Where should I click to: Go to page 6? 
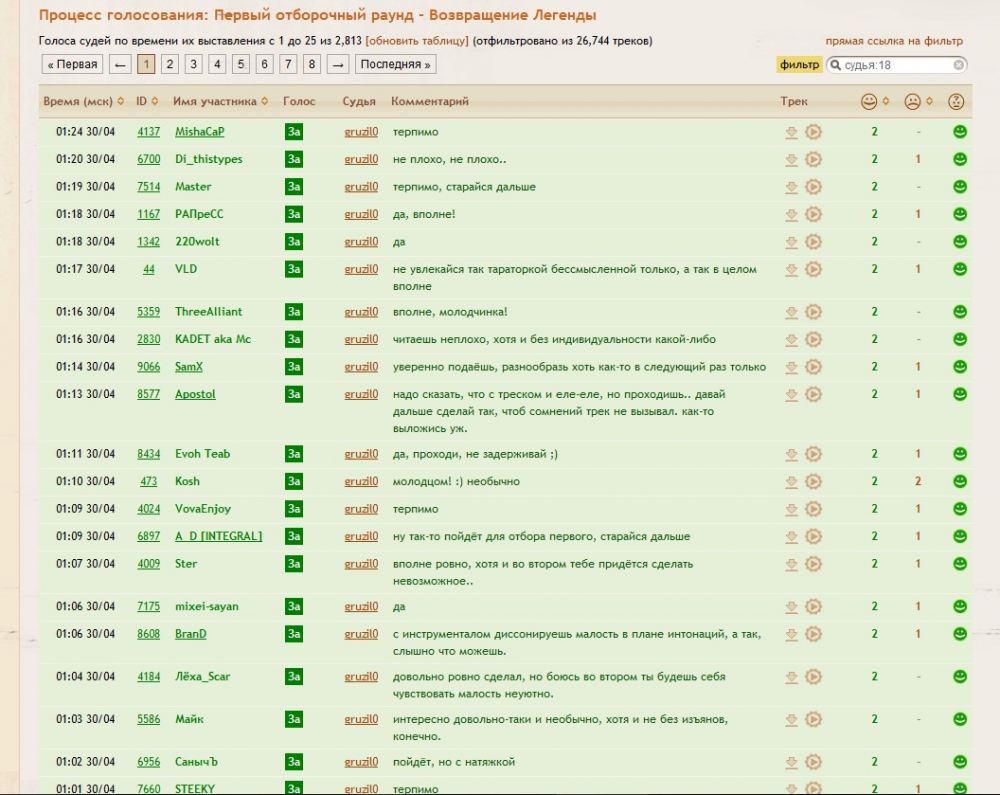(264, 64)
